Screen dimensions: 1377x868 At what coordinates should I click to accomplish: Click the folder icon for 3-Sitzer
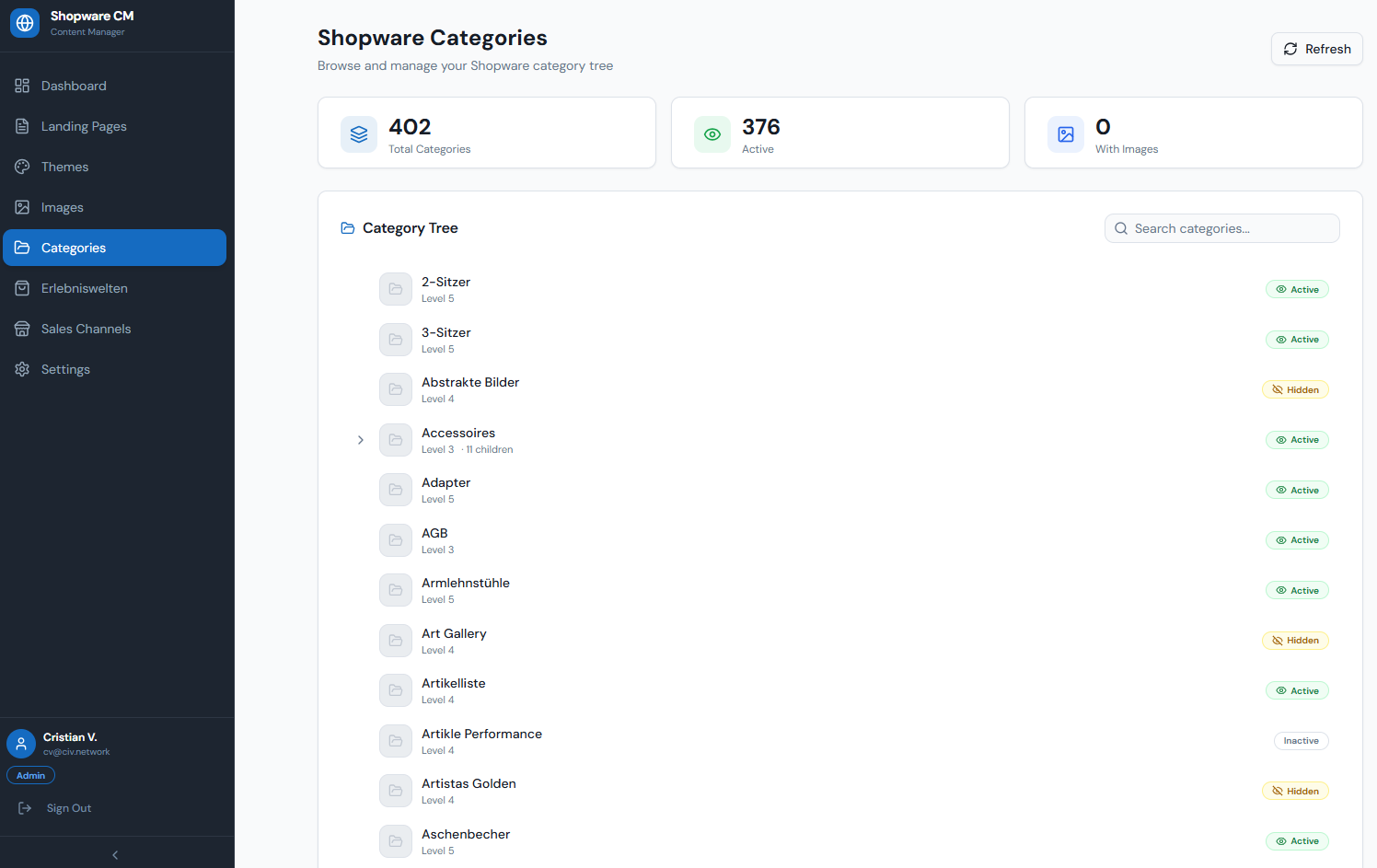(x=396, y=340)
